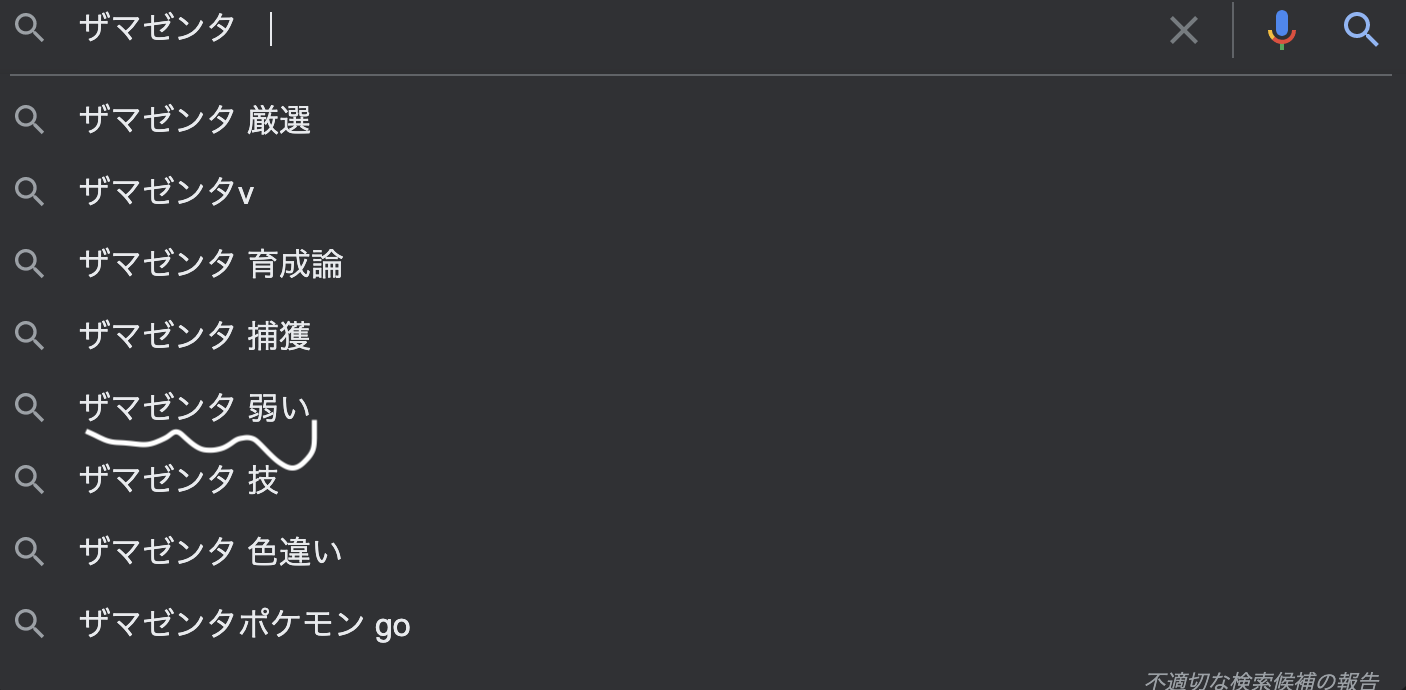Viewport: 1406px width, 690px height.
Task: Click the blue search submit icon
Action: [1361, 30]
